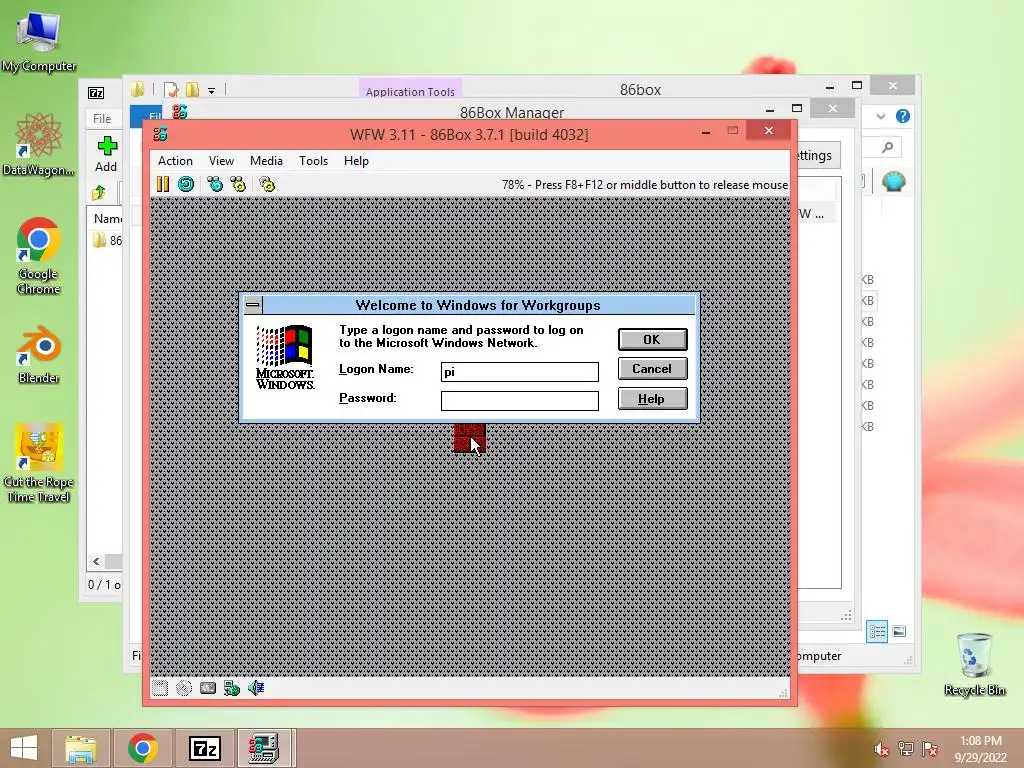The width and height of the screenshot is (1024, 768).
Task: Click the blue Explorer help question mark icon
Action: 903,116
